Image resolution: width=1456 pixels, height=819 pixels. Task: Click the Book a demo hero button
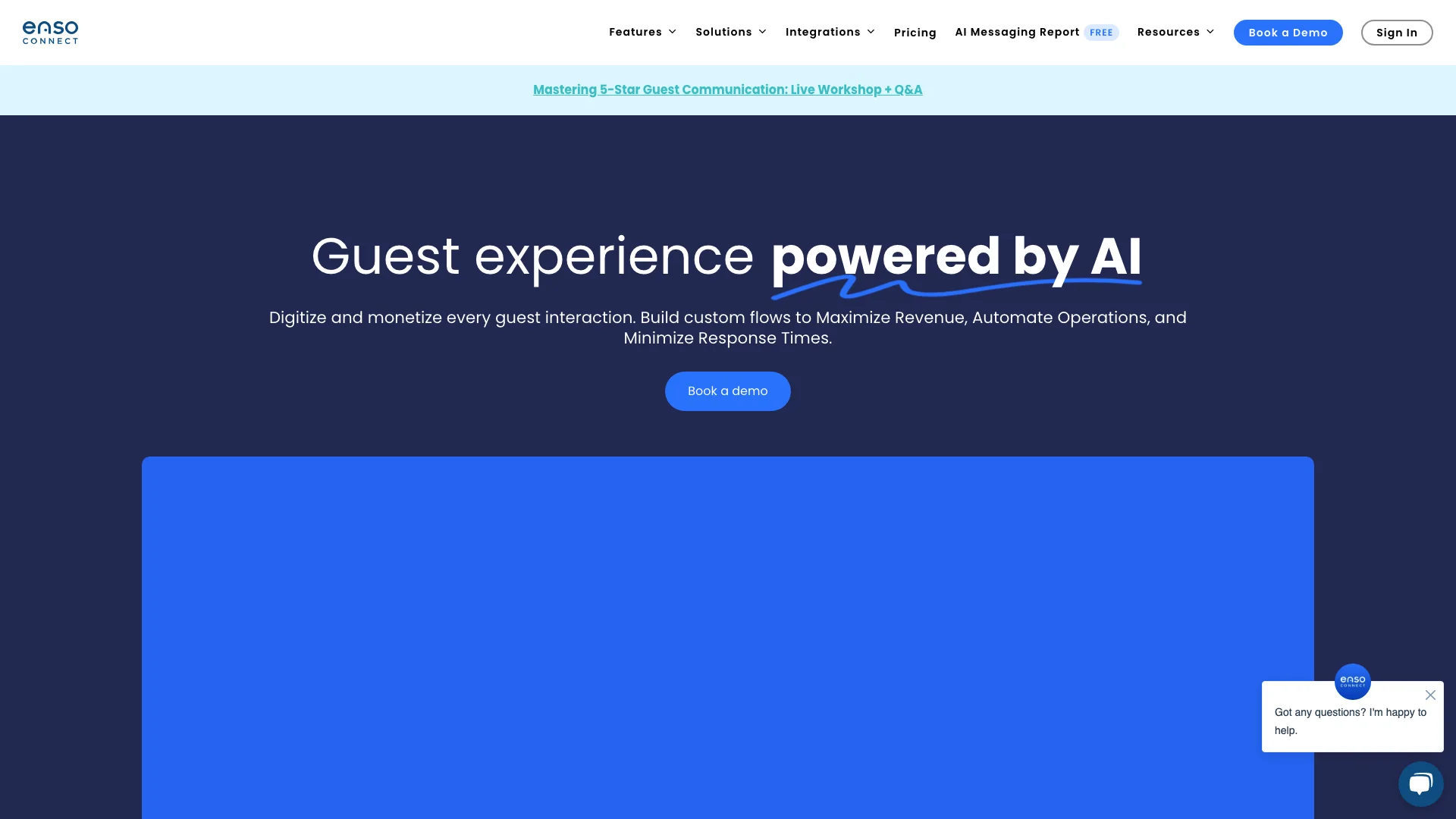pyautogui.click(x=727, y=391)
